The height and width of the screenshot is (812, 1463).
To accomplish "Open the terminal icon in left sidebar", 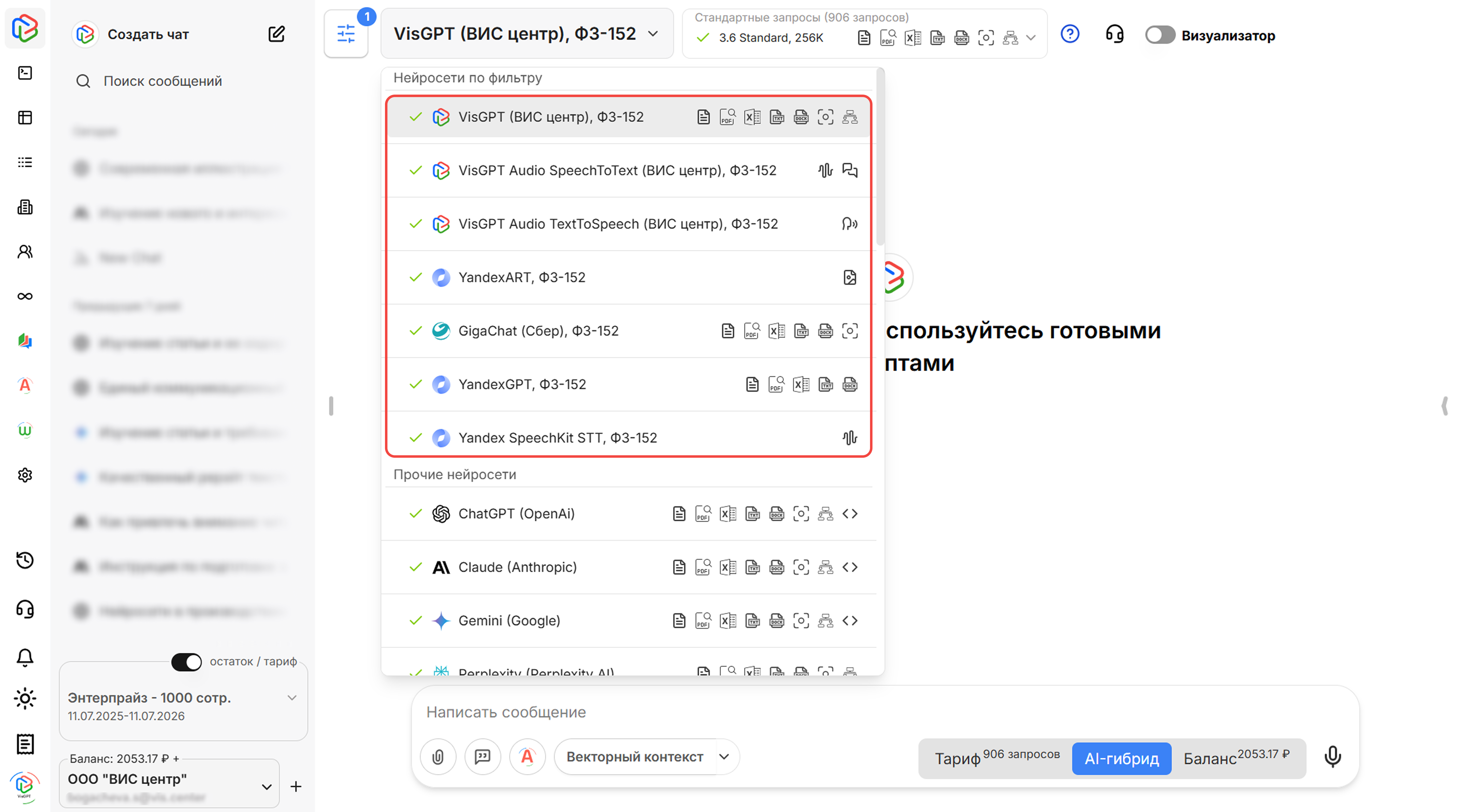I will tap(25, 73).
